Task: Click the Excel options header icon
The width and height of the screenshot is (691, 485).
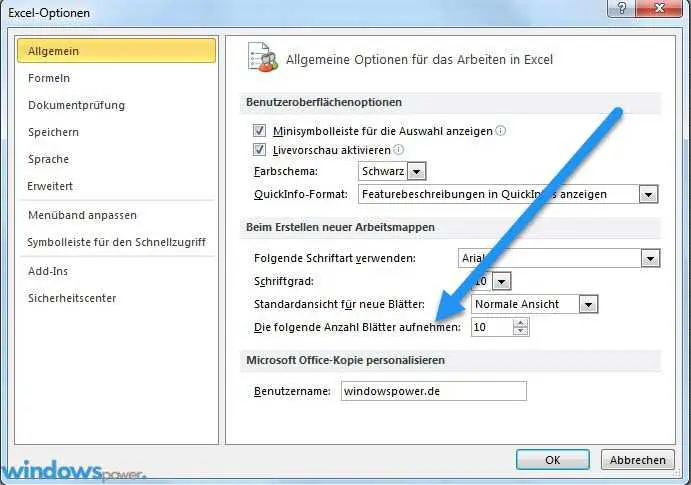Action: (x=262, y=60)
